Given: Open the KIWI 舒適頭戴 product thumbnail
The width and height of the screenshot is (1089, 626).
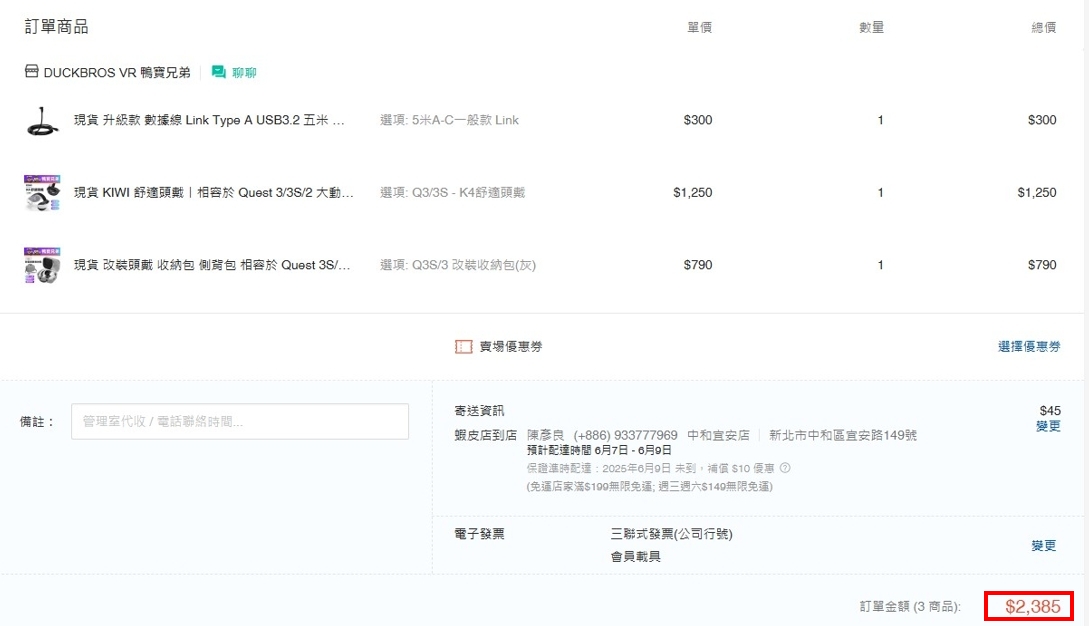Looking at the screenshot, I should coord(43,193).
